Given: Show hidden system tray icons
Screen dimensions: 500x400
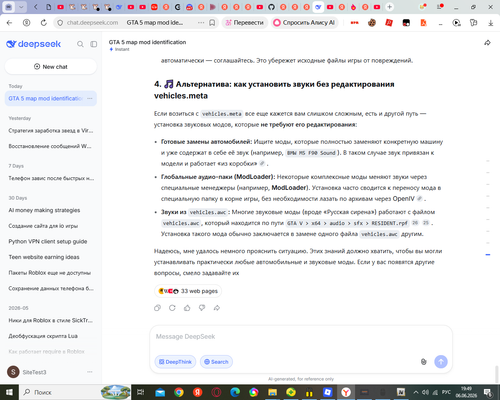Looking at the screenshot, I should pos(416,392).
